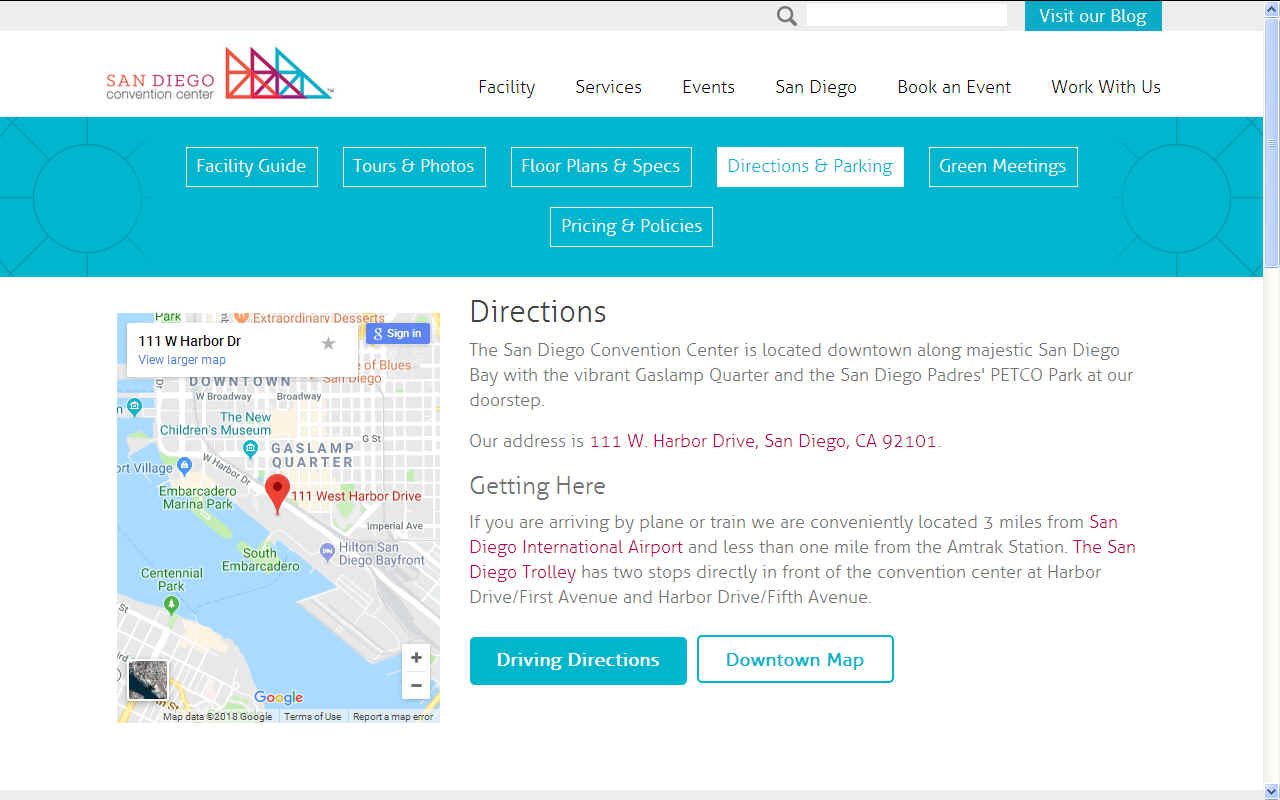Screen dimensions: 1280x800
Task: Click the San Diego Convention Center logo
Action: click(220, 74)
